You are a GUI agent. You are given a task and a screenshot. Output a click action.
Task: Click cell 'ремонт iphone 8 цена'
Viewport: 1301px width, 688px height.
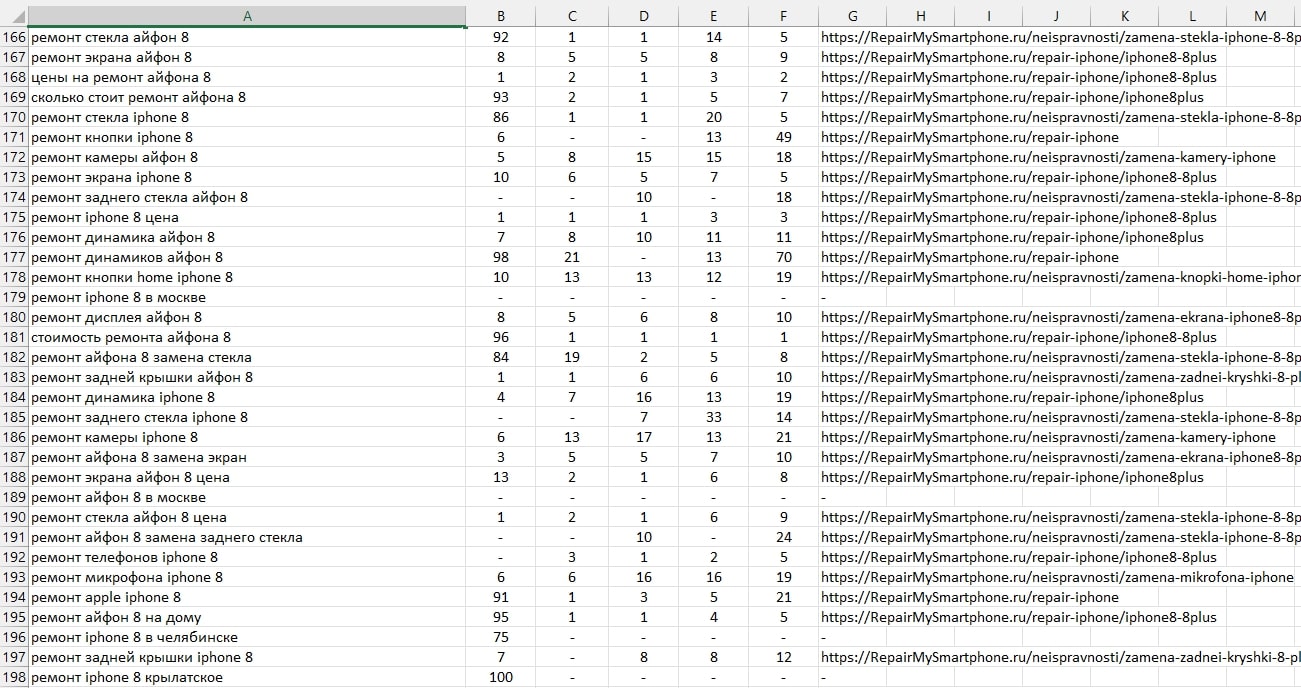click(x=247, y=217)
